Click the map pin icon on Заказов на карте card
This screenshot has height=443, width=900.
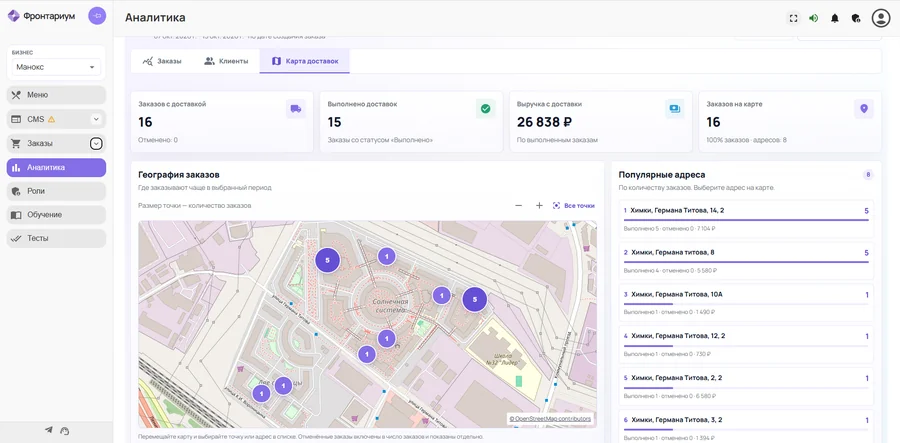tap(864, 108)
